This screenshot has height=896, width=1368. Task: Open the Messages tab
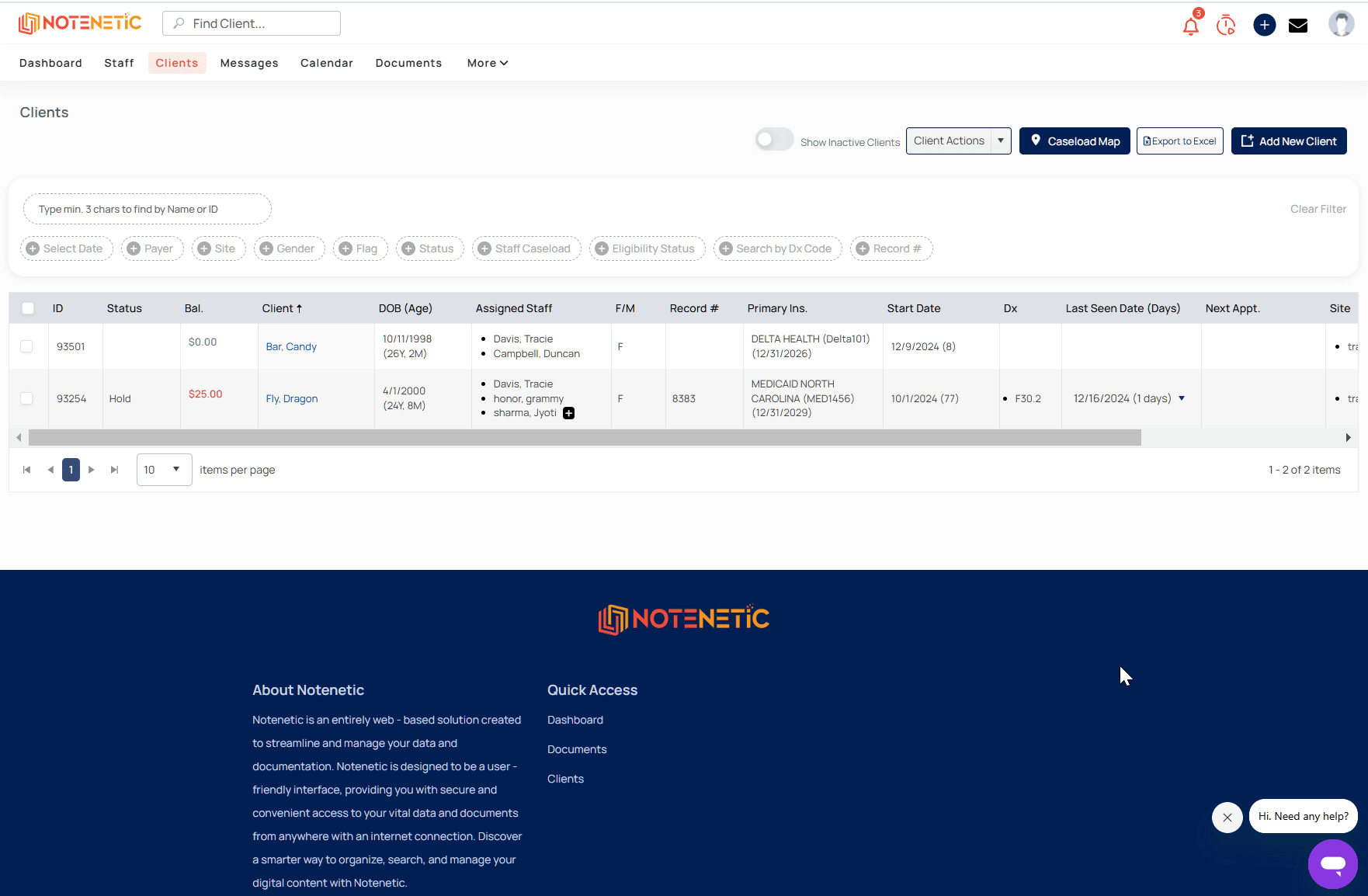click(249, 63)
